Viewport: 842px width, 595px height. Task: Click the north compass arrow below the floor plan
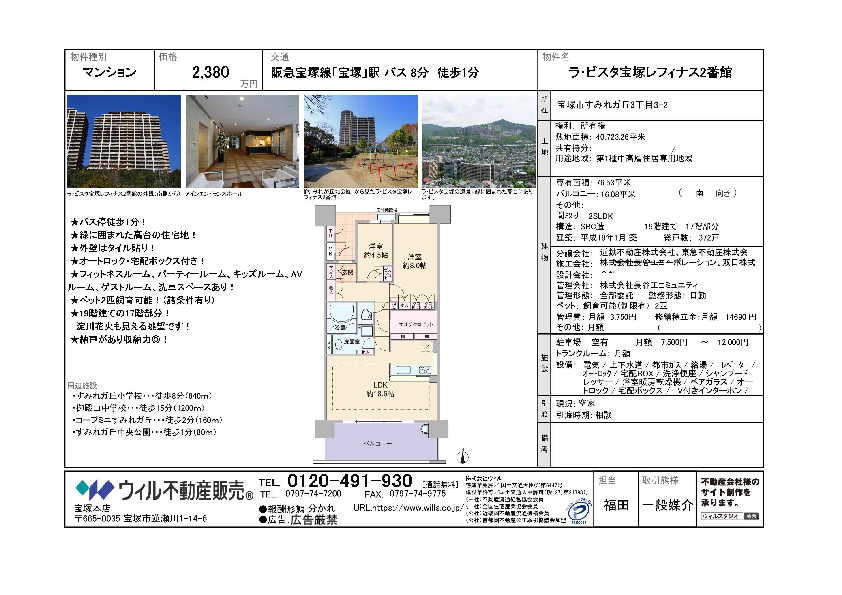click(463, 455)
